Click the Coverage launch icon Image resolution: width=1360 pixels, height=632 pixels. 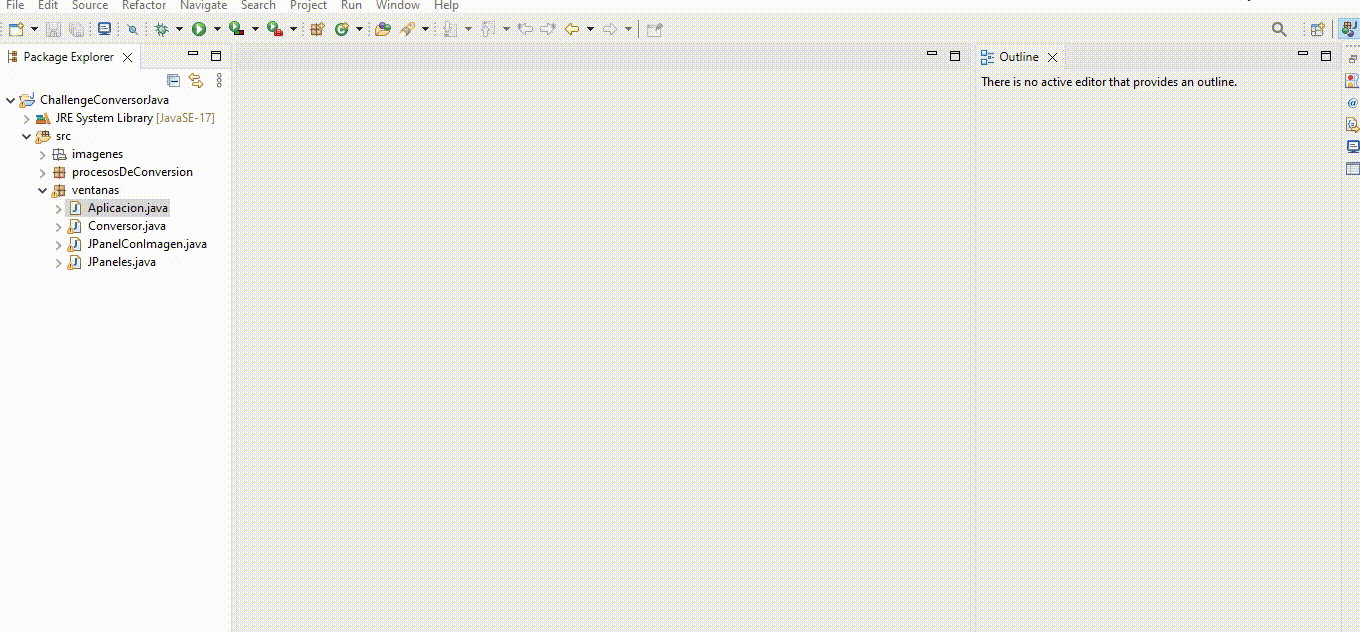tap(237, 29)
